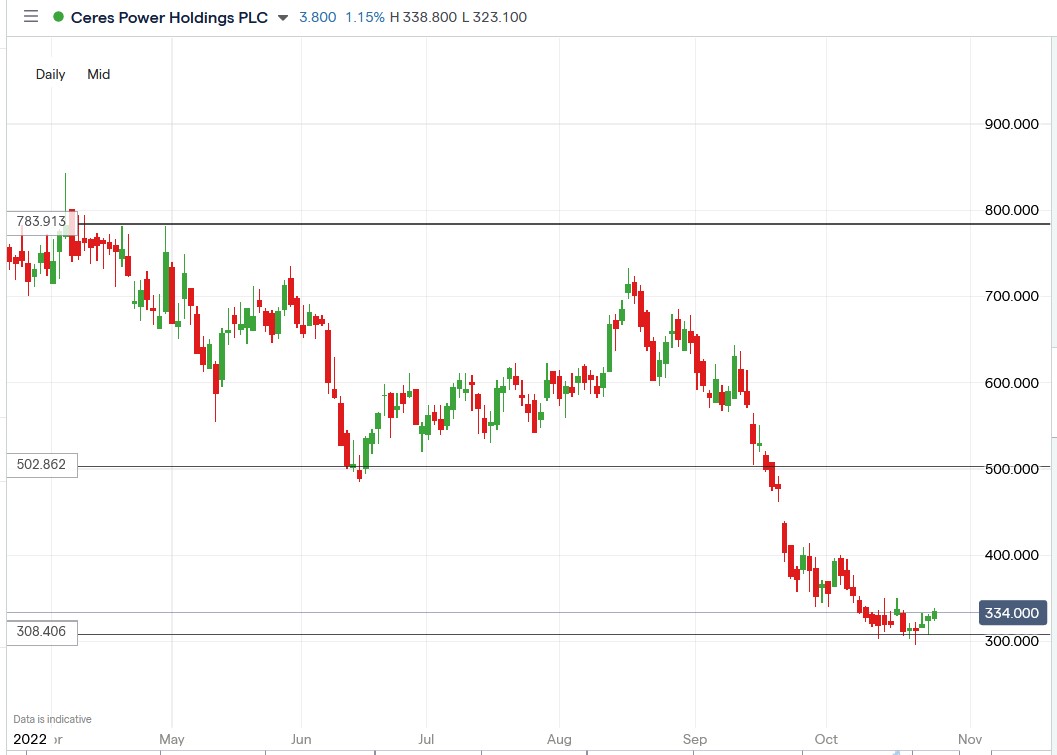Click the green market-open status dot
The height and width of the screenshot is (755, 1057).
tap(59, 17)
